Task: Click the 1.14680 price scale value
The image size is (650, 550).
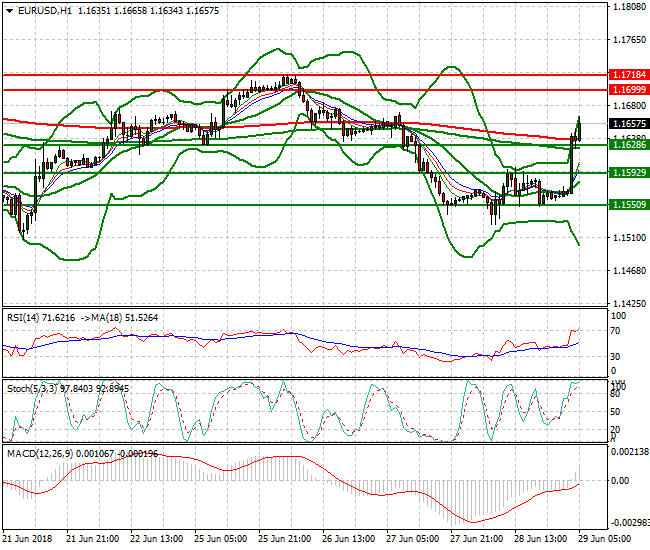Action: click(x=629, y=271)
